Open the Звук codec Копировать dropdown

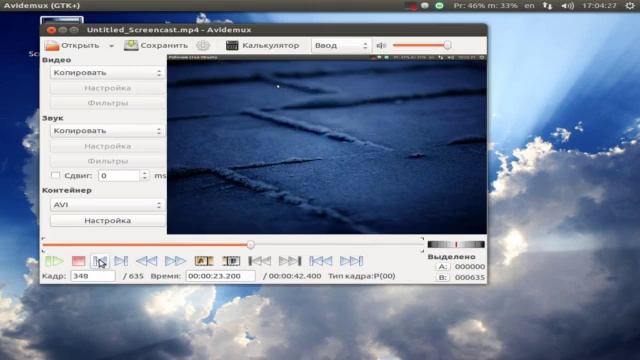click(x=107, y=131)
